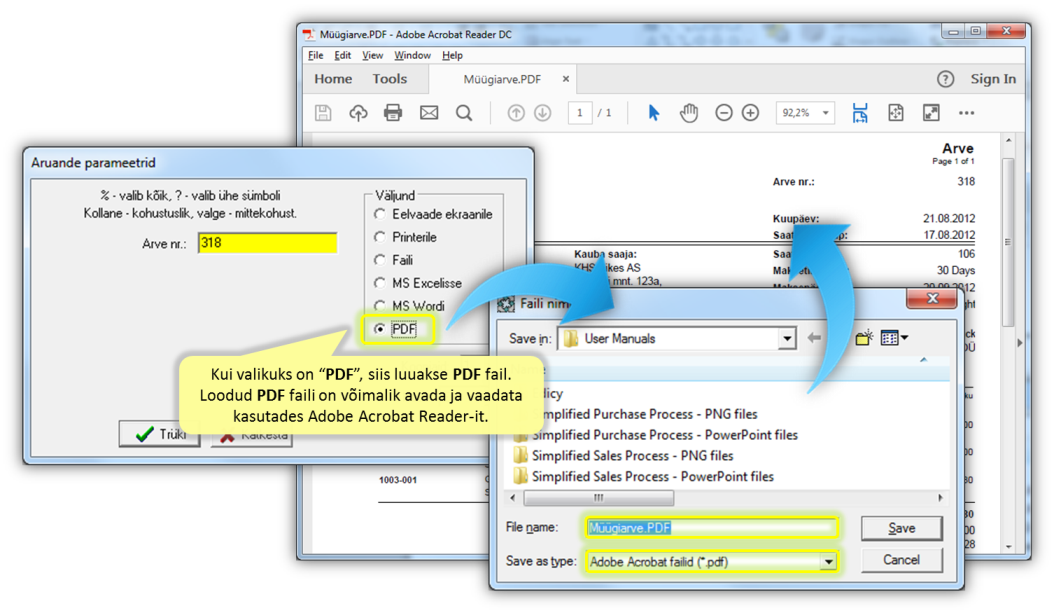Image resolution: width=1054 pixels, height=613 pixels.
Task: Select MS Excelisse output option
Action: [x=380, y=283]
